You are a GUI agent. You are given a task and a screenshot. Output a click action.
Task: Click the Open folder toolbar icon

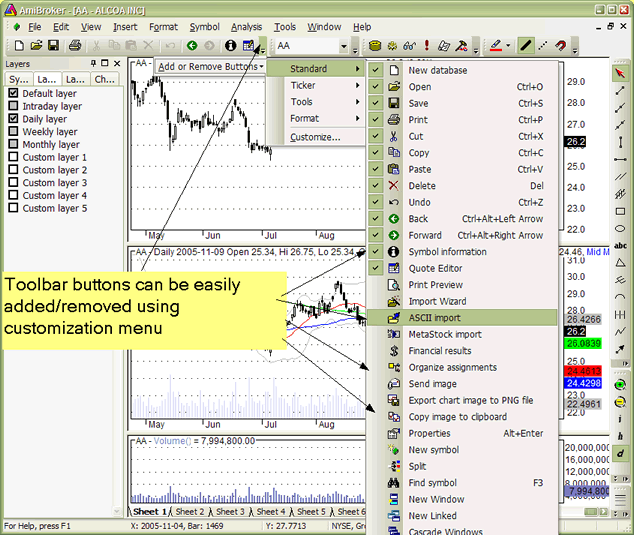coord(36,46)
